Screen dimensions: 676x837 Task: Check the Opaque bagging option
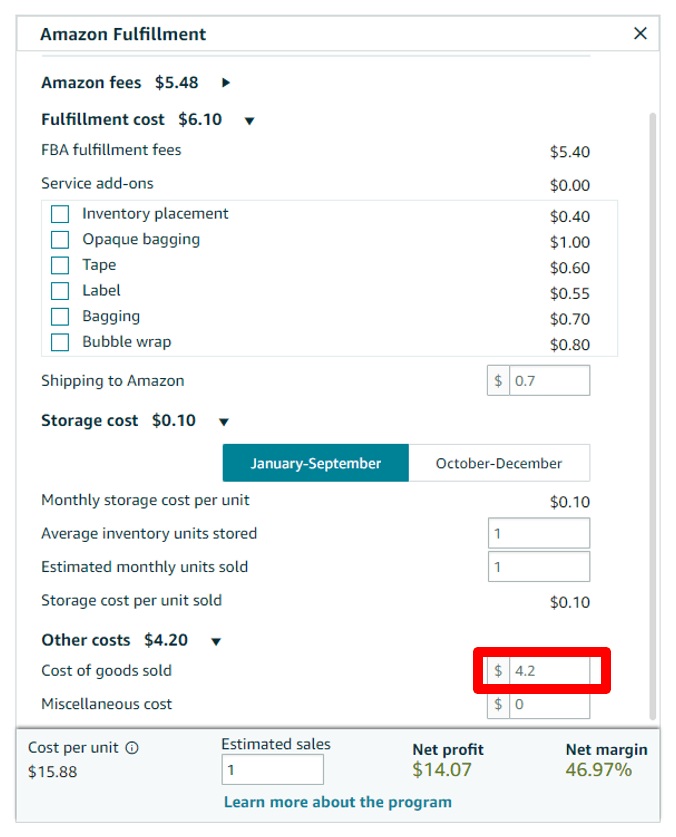point(61,240)
